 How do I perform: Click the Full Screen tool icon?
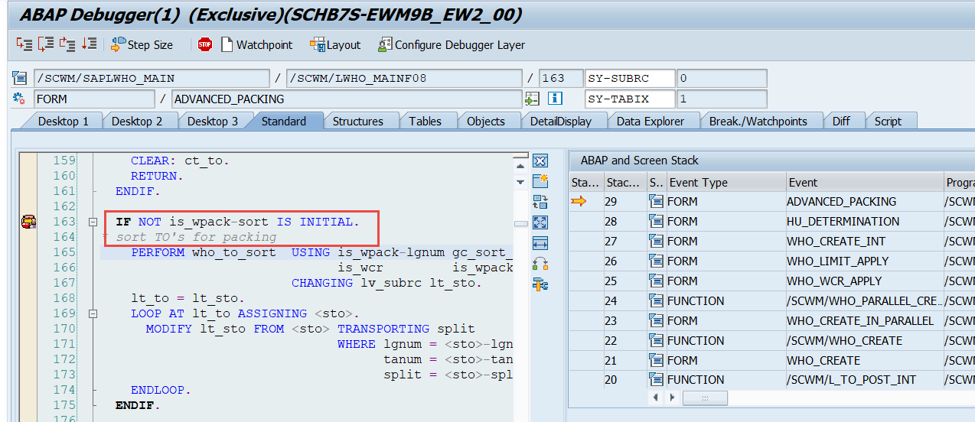pos(540,222)
